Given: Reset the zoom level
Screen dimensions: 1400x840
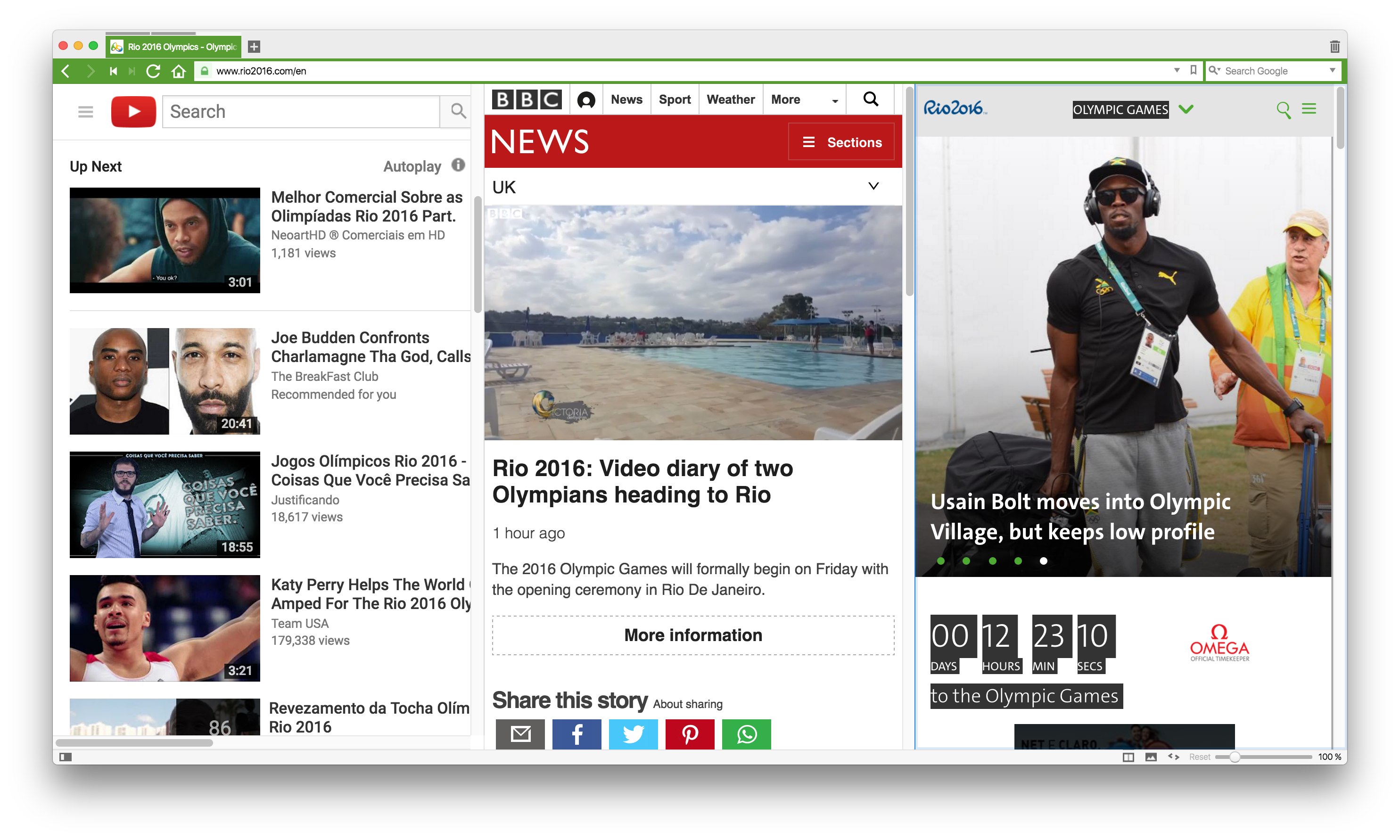Looking at the screenshot, I should point(1199,757).
